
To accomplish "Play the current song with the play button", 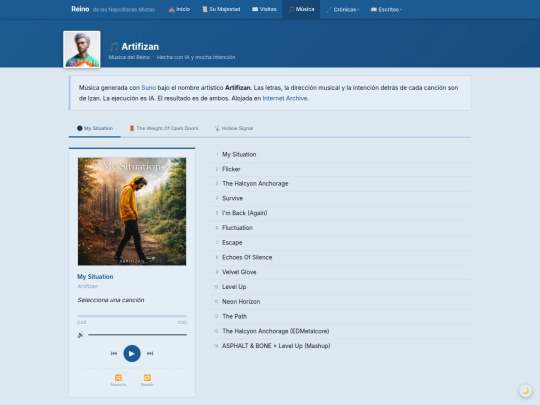I will click(x=132, y=353).
